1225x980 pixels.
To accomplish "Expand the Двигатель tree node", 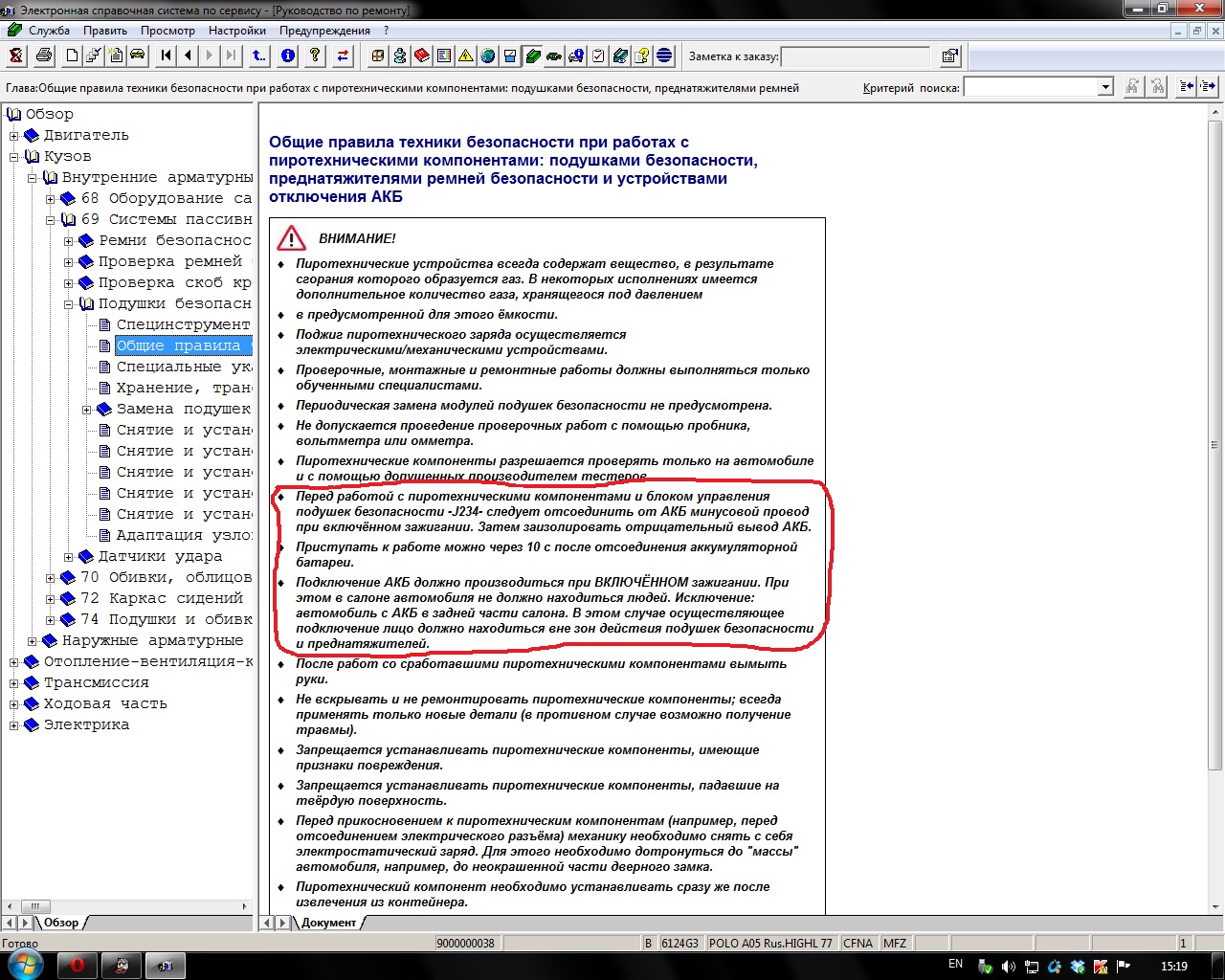I will coord(14,136).
